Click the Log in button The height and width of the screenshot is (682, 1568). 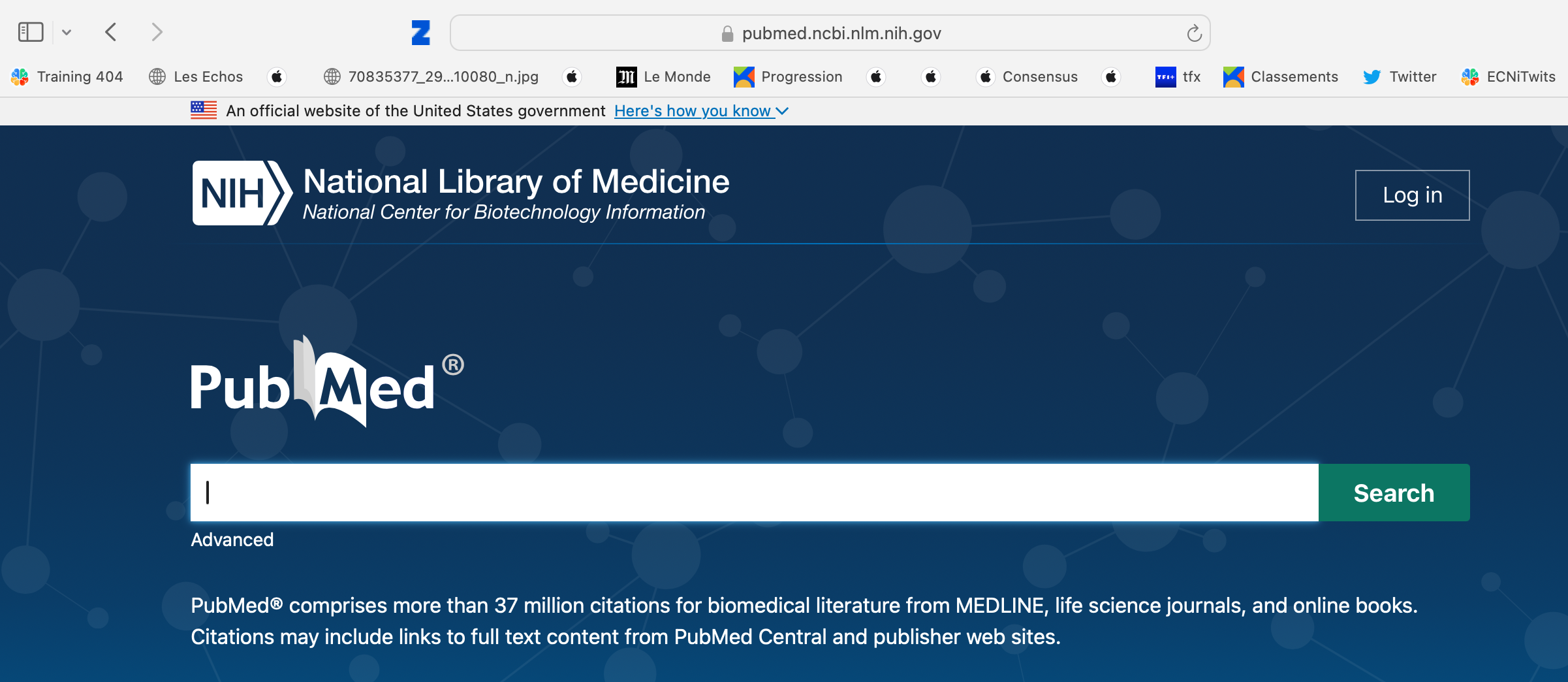click(1413, 195)
